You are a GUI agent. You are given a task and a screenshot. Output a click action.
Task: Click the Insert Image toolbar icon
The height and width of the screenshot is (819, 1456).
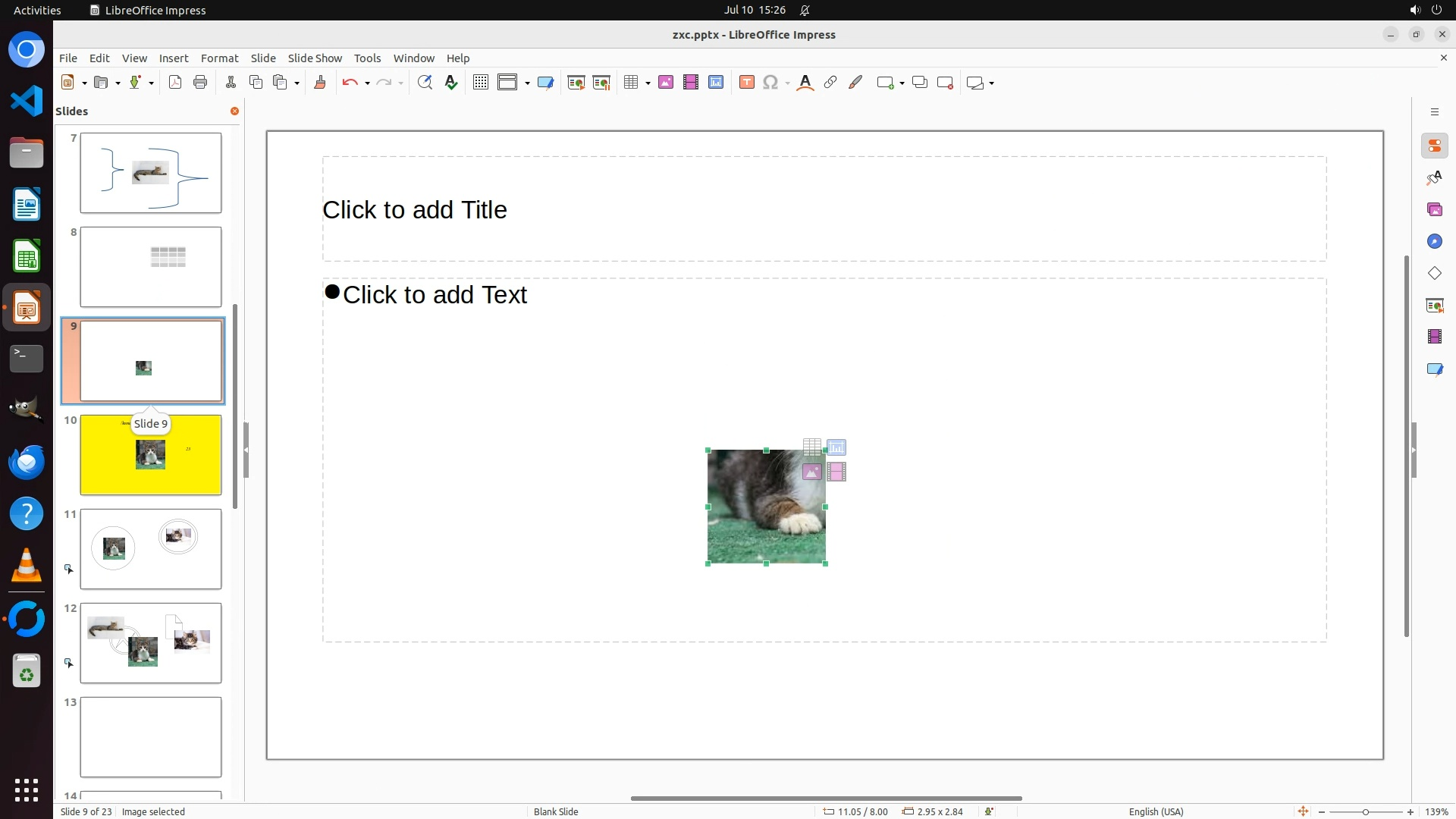(x=666, y=83)
